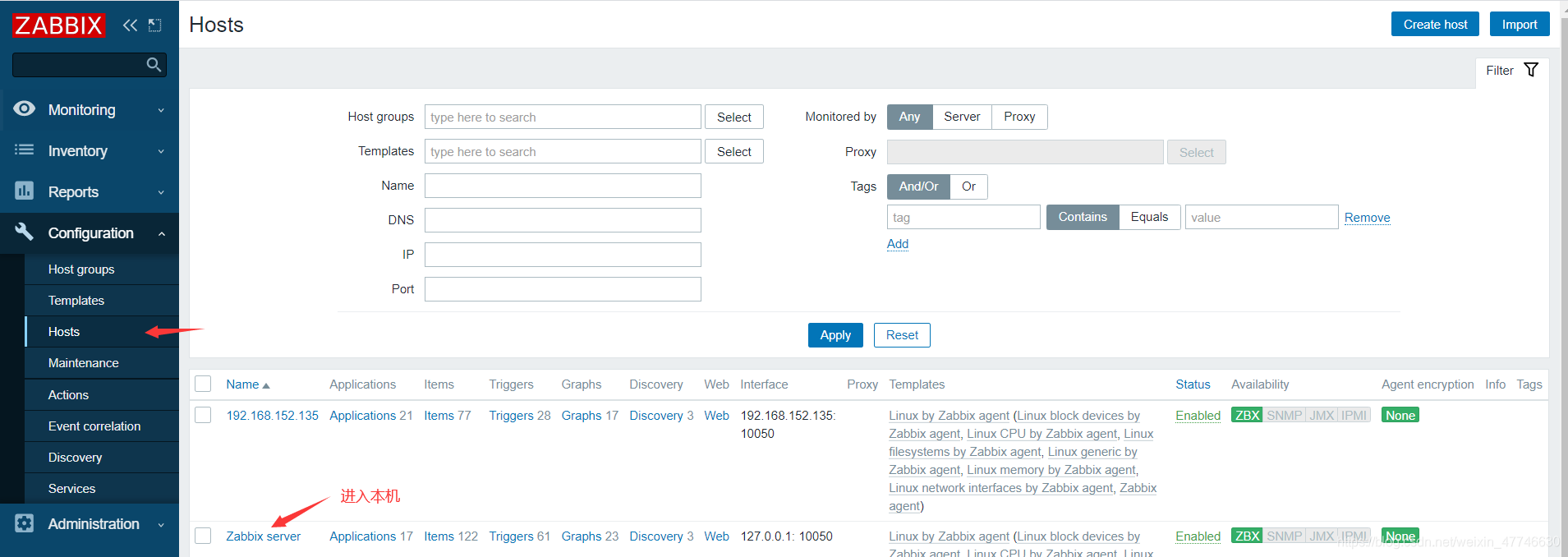Image resolution: width=1568 pixels, height=557 pixels.
Task: Add another tag filter row
Action: point(898,244)
